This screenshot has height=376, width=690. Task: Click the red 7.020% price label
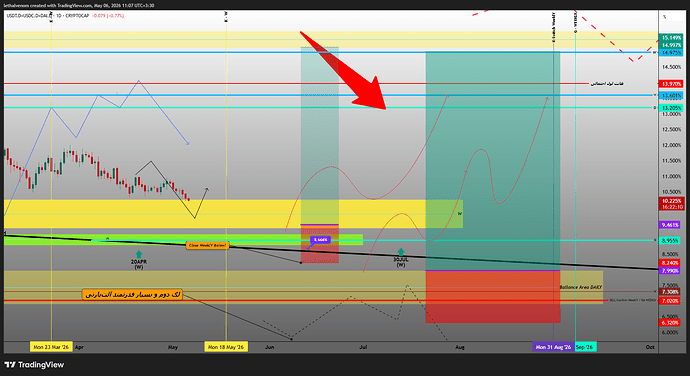670,301
